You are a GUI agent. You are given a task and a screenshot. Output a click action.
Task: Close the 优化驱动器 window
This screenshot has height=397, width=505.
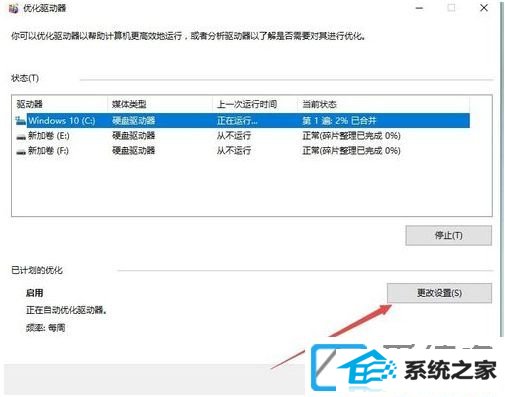click(484, 8)
